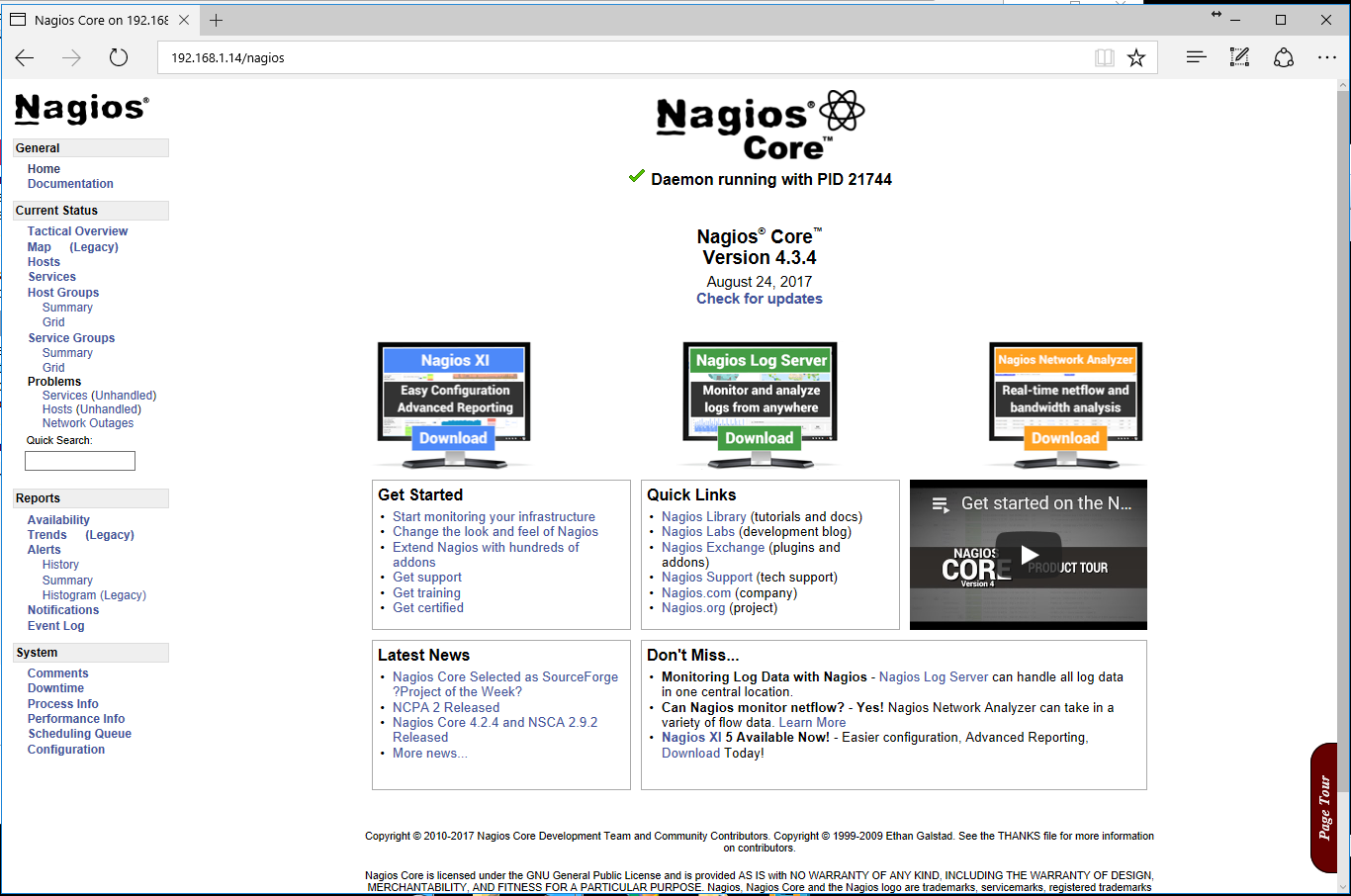Open the Page Tour side tab
The width and height of the screenshot is (1351, 896).
pos(1324,807)
